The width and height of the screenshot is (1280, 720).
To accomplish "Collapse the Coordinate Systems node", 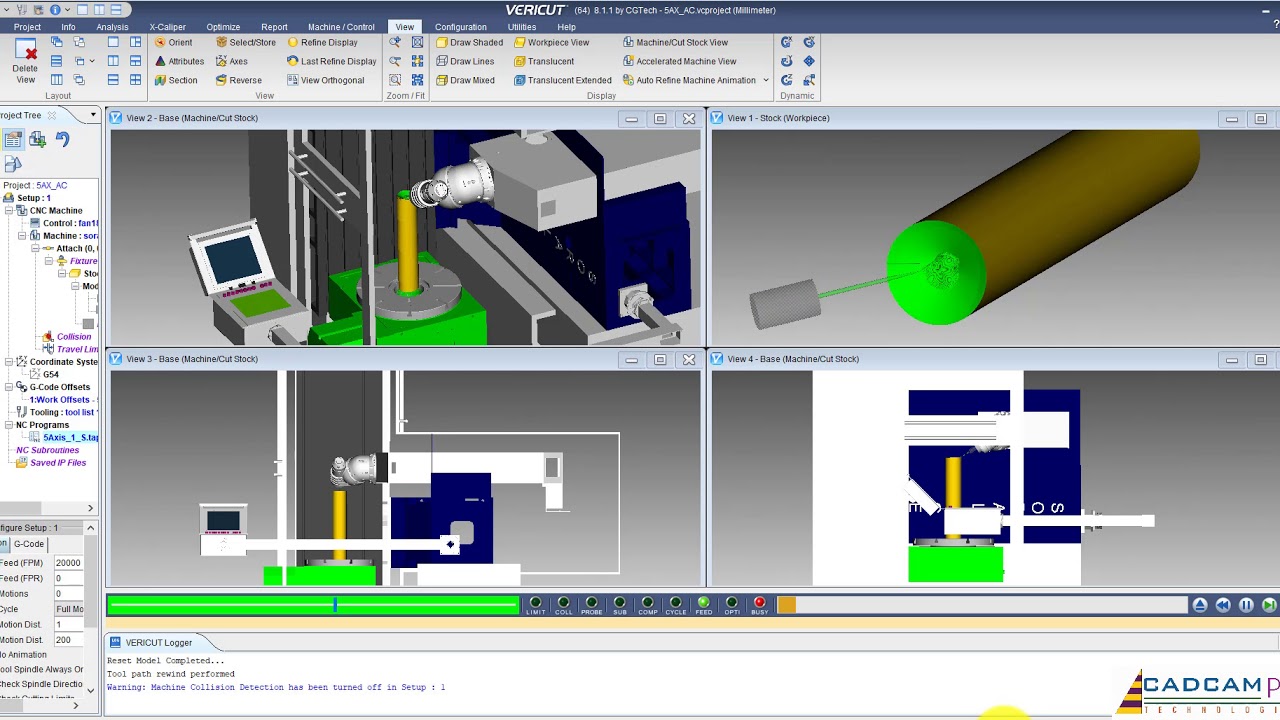I will (9, 362).
